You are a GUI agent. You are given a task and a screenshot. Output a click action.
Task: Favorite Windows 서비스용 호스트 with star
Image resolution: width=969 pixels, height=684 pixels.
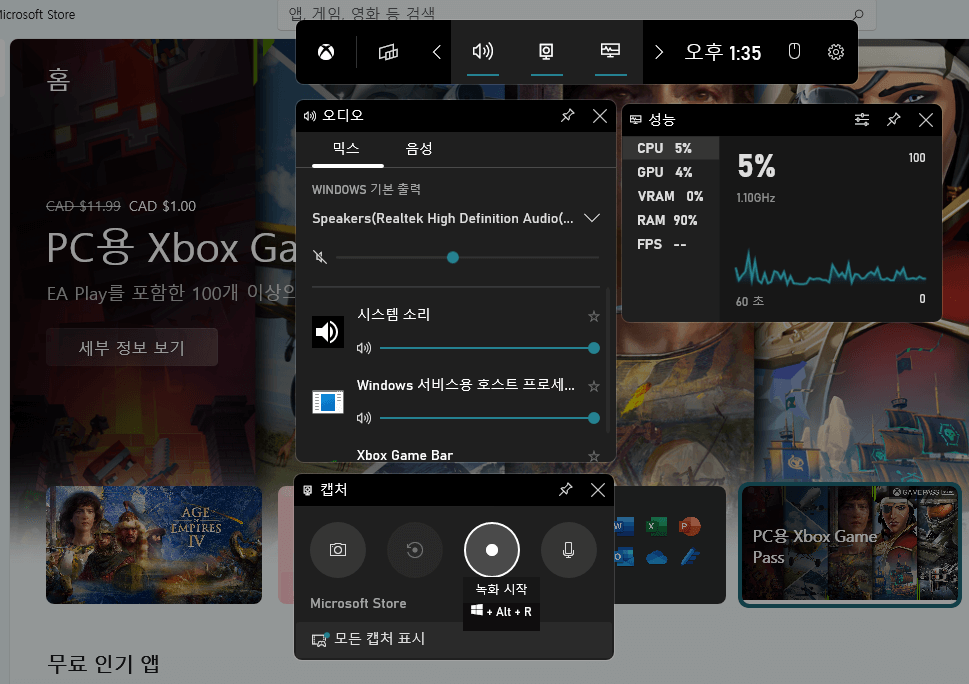[x=594, y=386]
